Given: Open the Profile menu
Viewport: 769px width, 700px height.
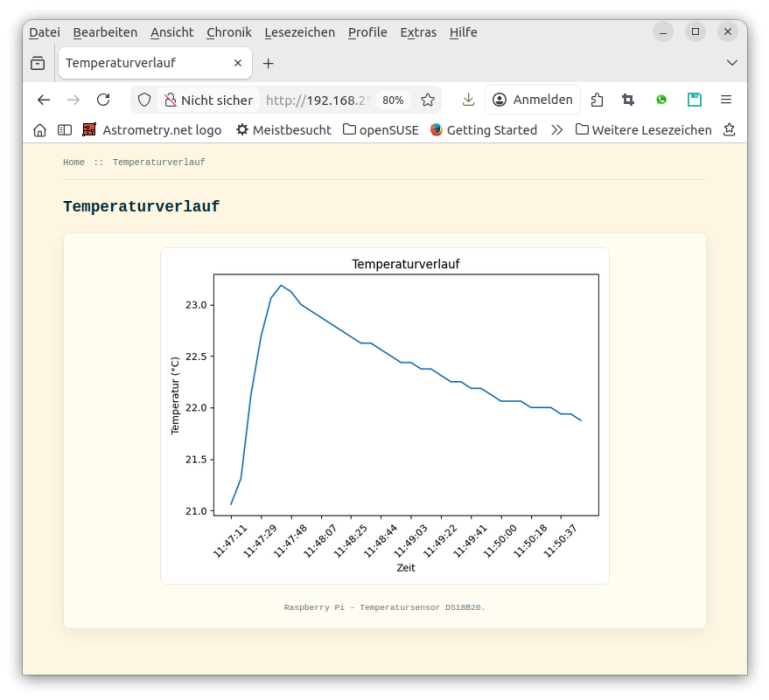Looking at the screenshot, I should (367, 32).
